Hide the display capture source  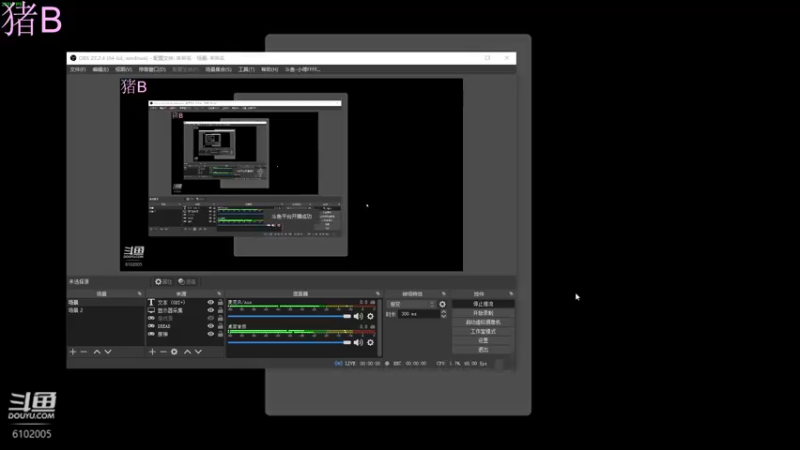coord(211,310)
